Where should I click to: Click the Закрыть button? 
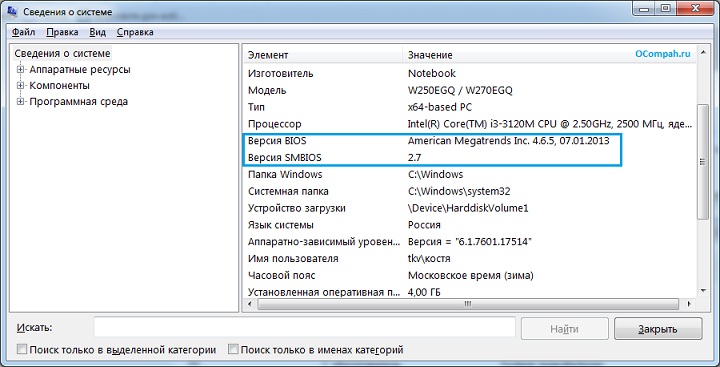tap(658, 329)
